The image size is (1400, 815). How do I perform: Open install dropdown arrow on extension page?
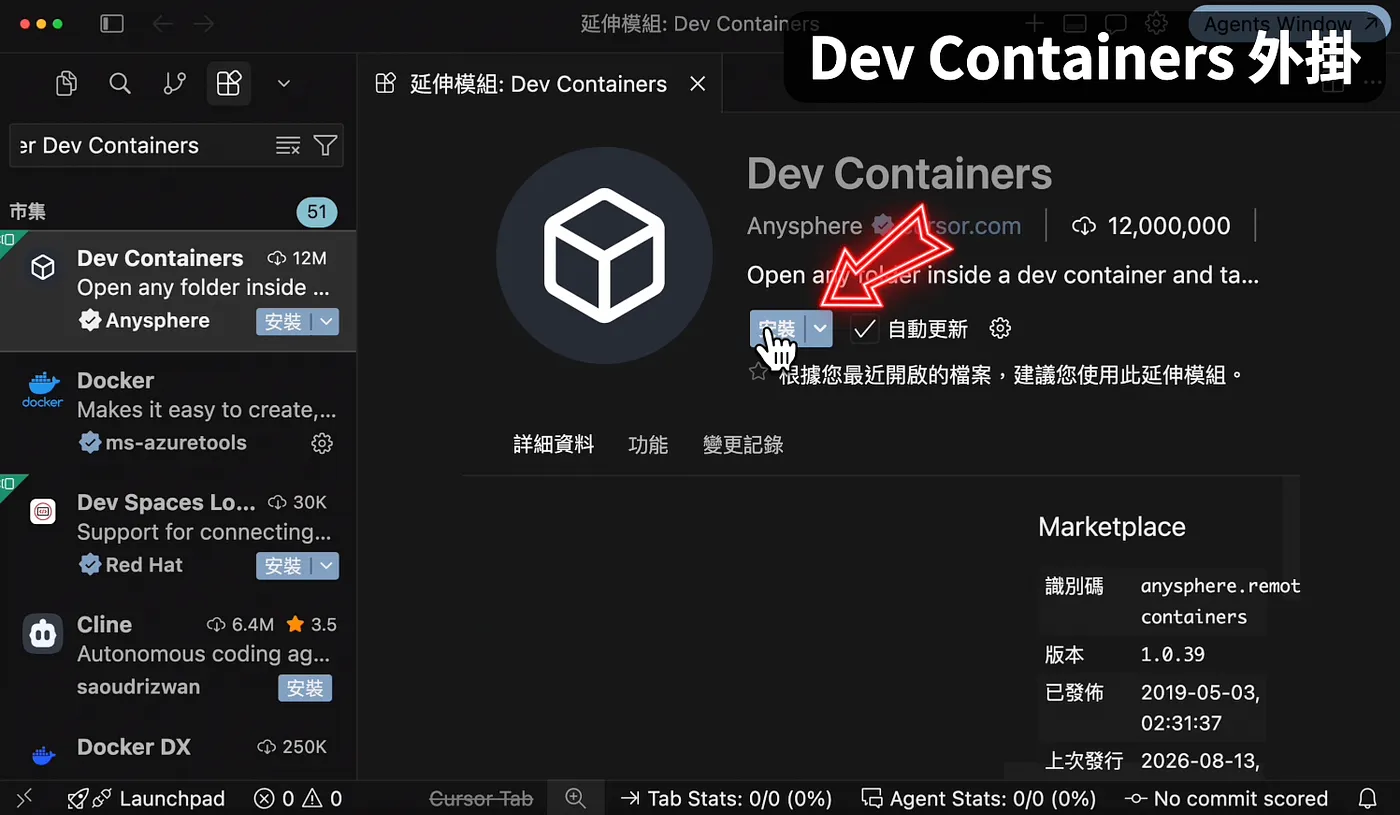(x=820, y=328)
